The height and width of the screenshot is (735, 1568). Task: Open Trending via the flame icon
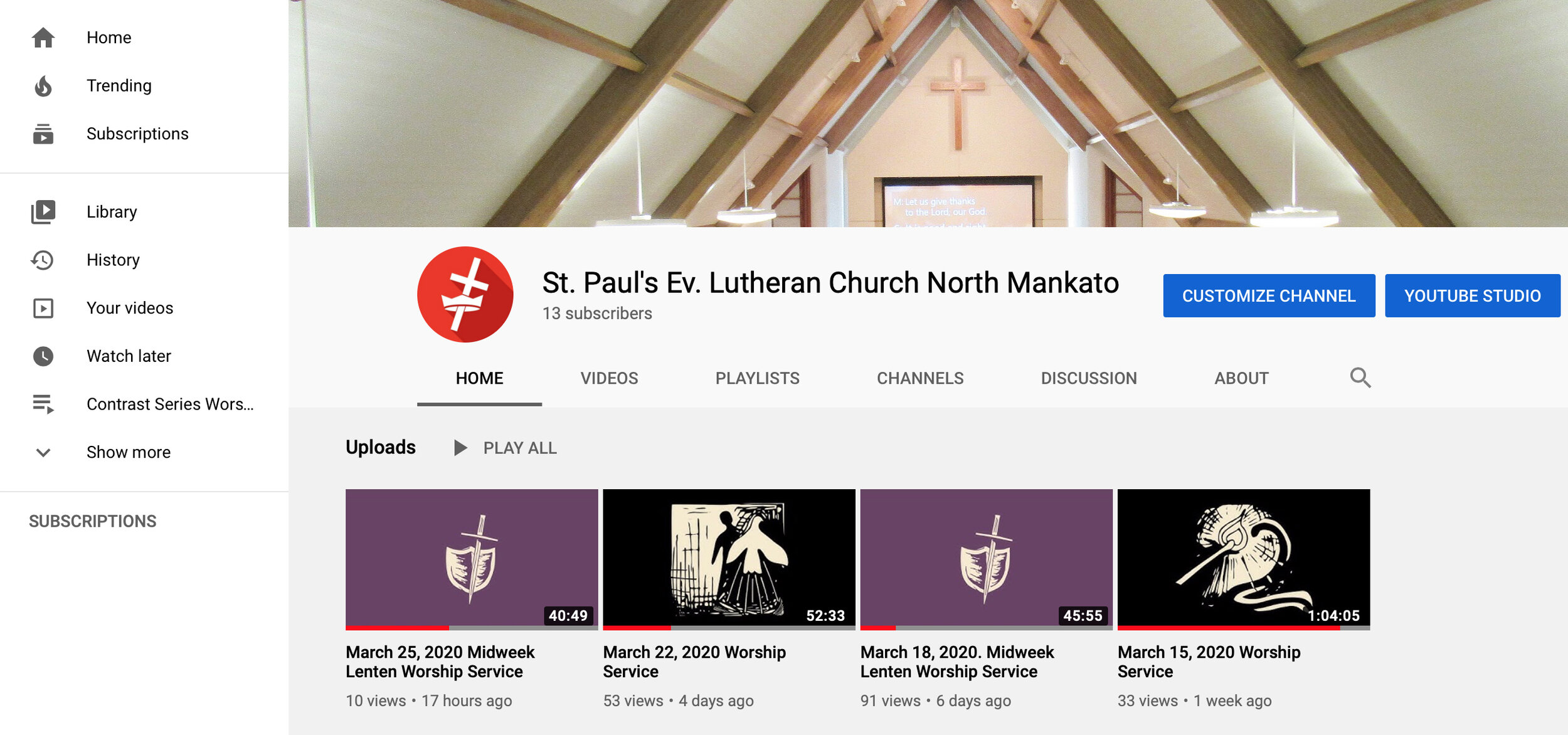tap(43, 86)
